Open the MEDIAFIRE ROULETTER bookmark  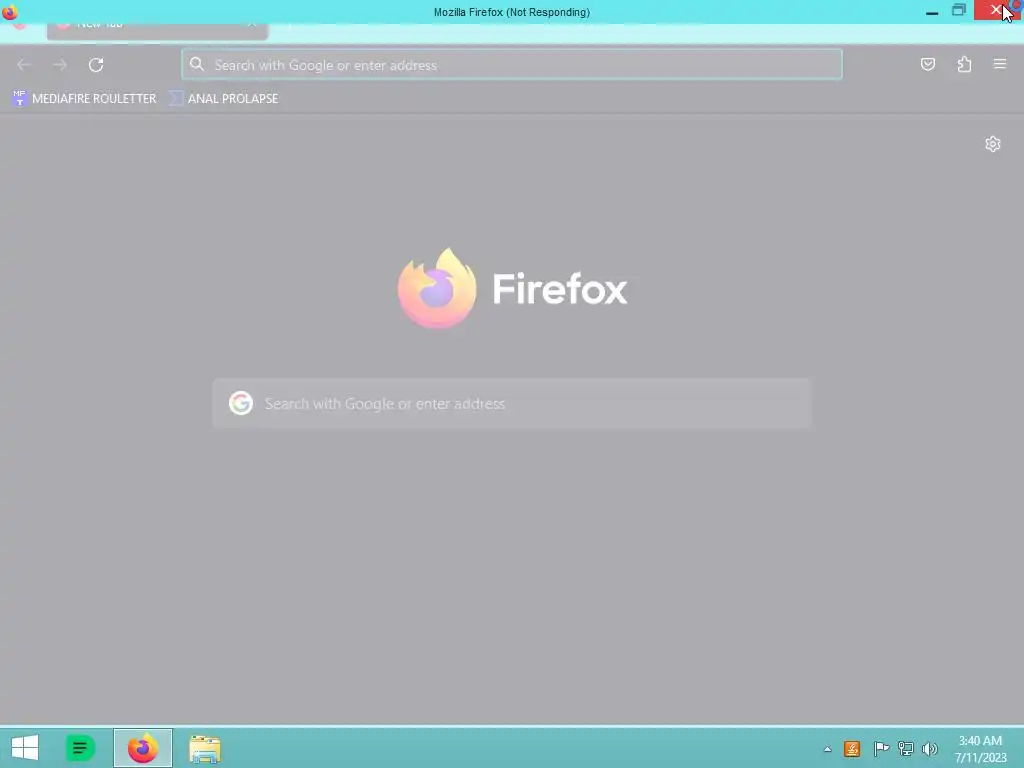pos(85,99)
